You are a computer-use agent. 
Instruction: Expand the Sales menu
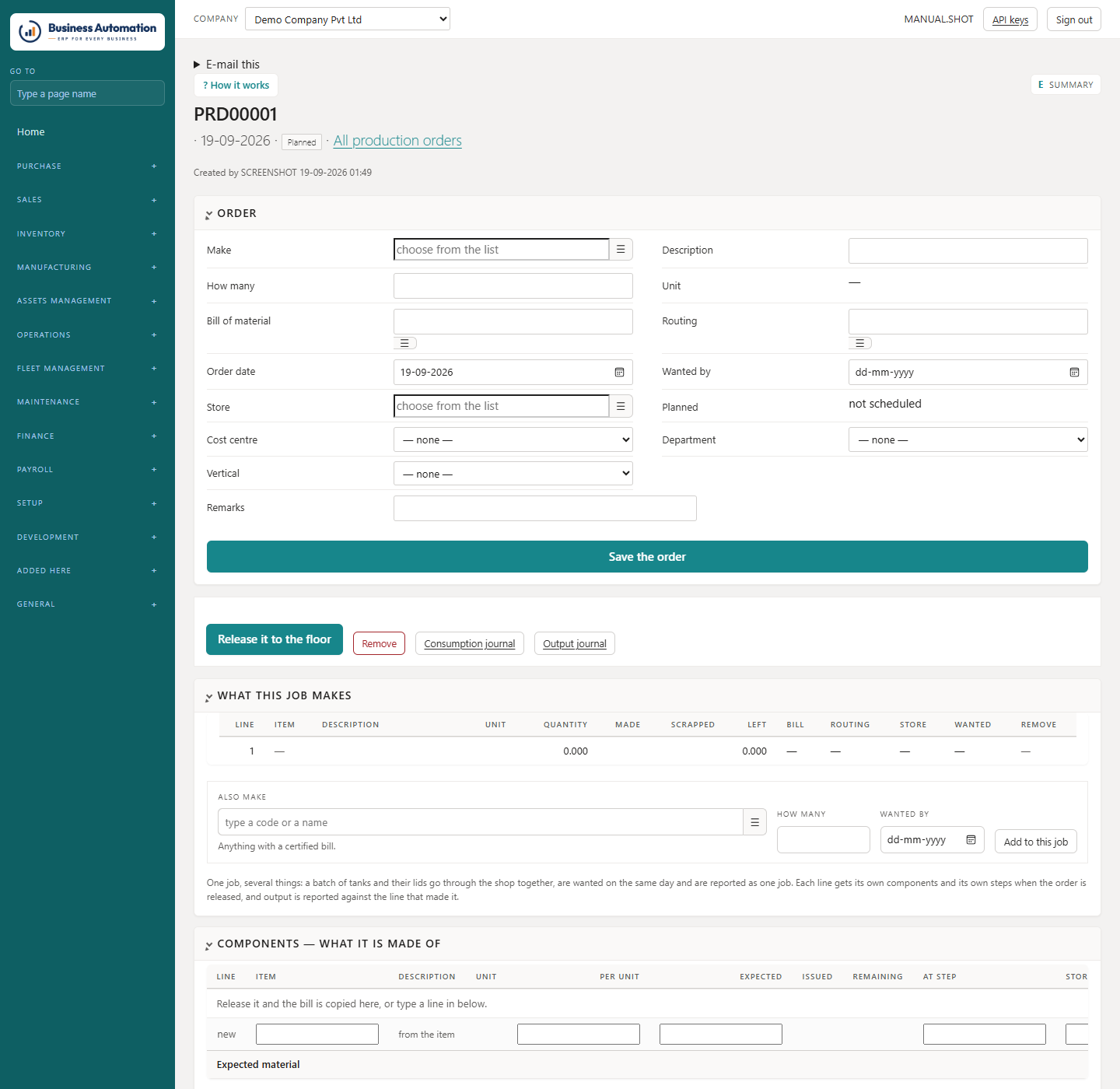click(x=87, y=200)
